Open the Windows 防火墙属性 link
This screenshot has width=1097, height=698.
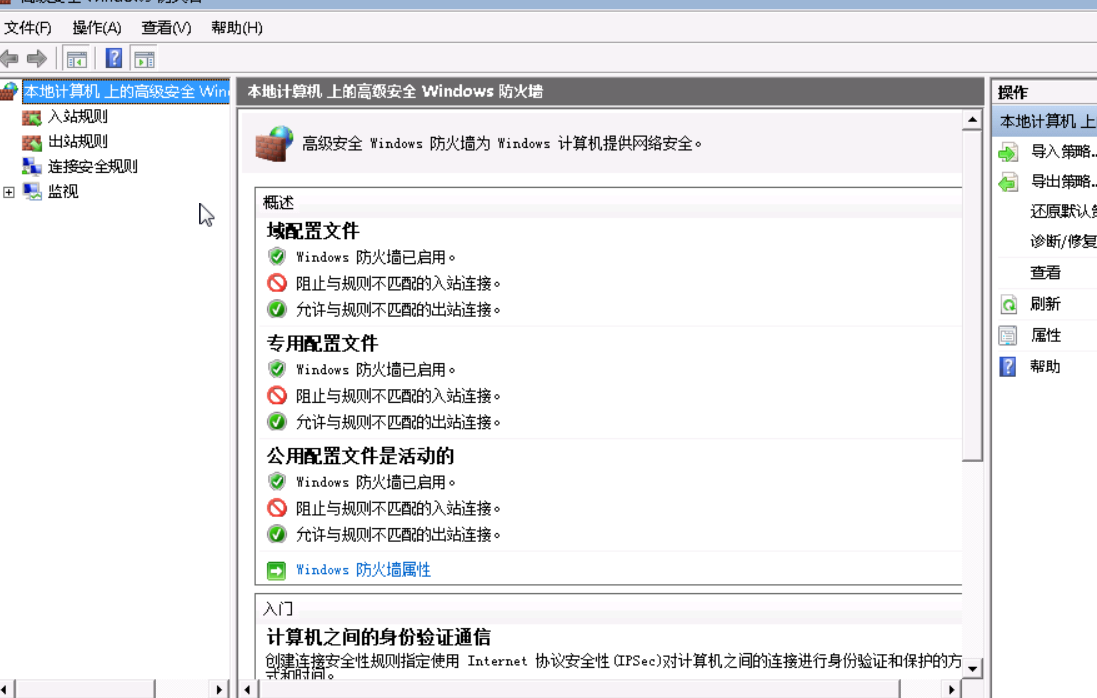(x=363, y=570)
